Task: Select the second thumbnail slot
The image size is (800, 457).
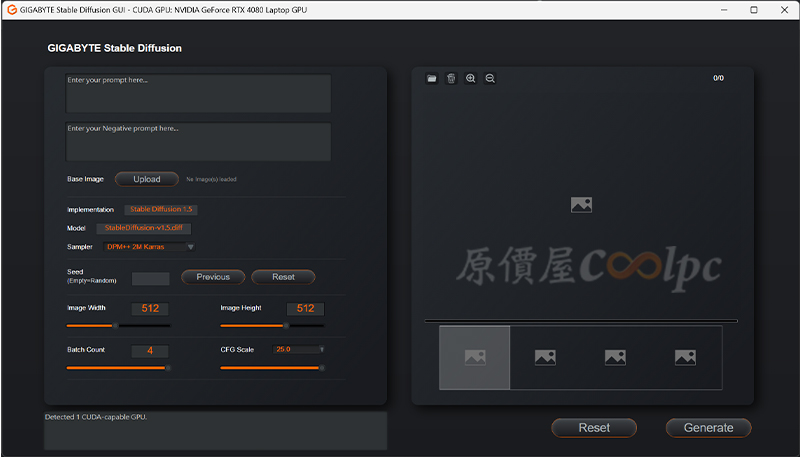Action: tap(545, 358)
